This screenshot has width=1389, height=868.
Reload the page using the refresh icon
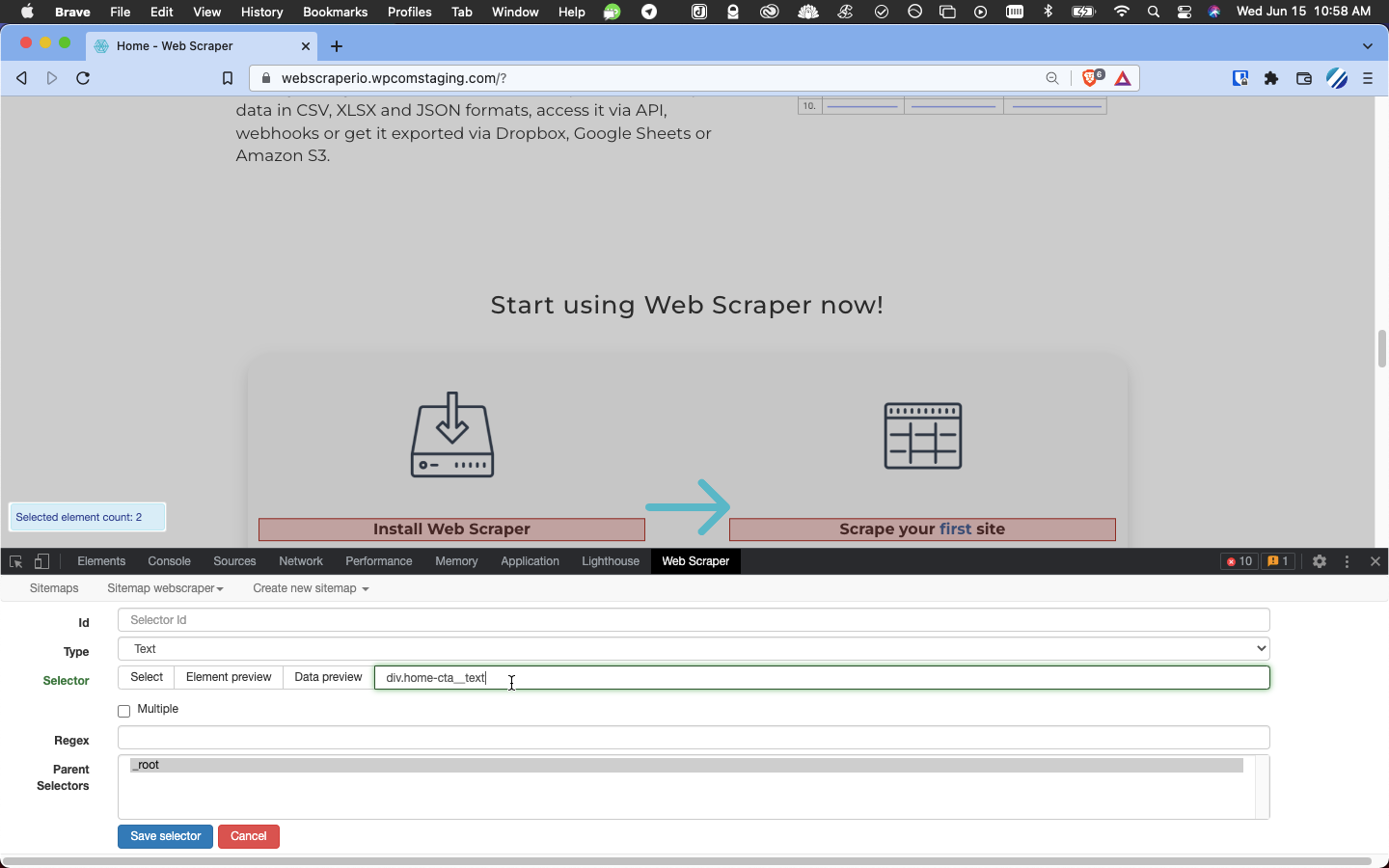[x=83, y=78]
